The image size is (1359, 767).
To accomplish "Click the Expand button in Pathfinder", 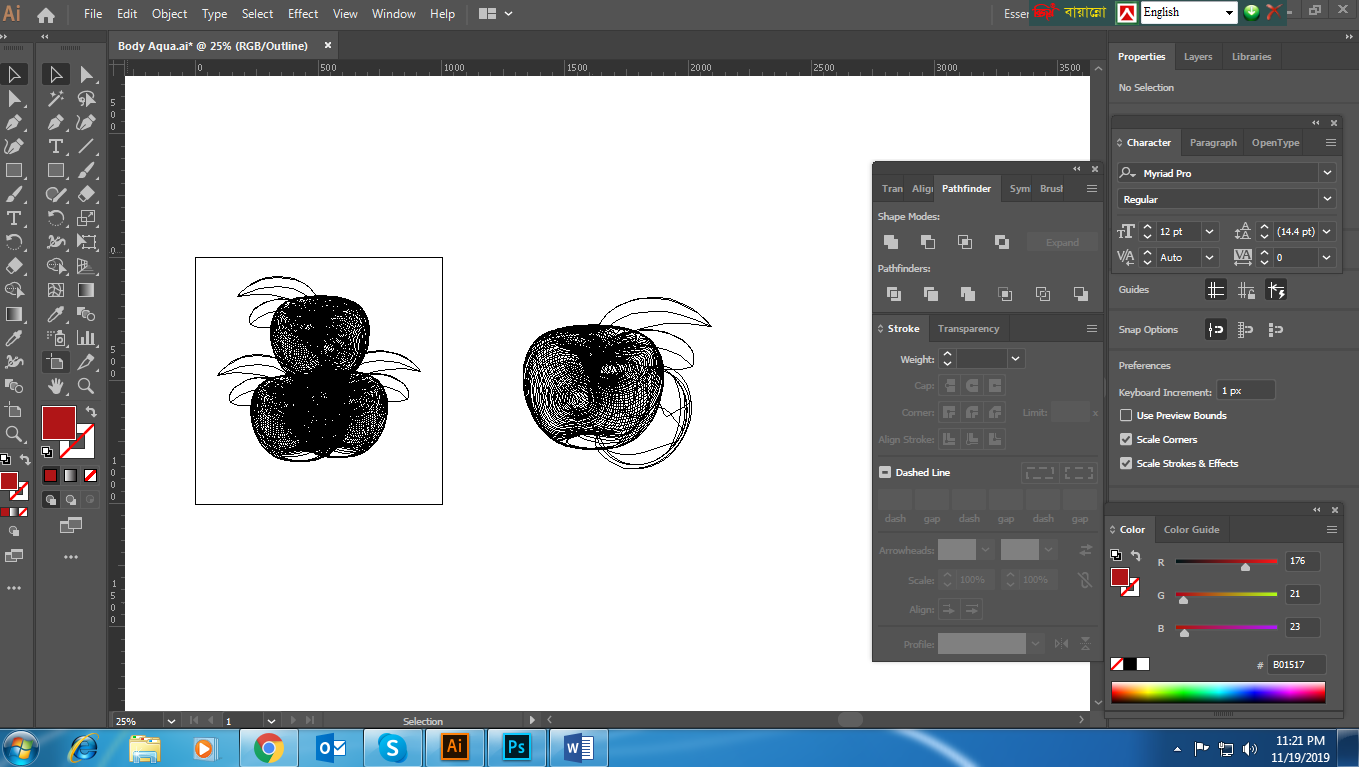I will point(1062,242).
